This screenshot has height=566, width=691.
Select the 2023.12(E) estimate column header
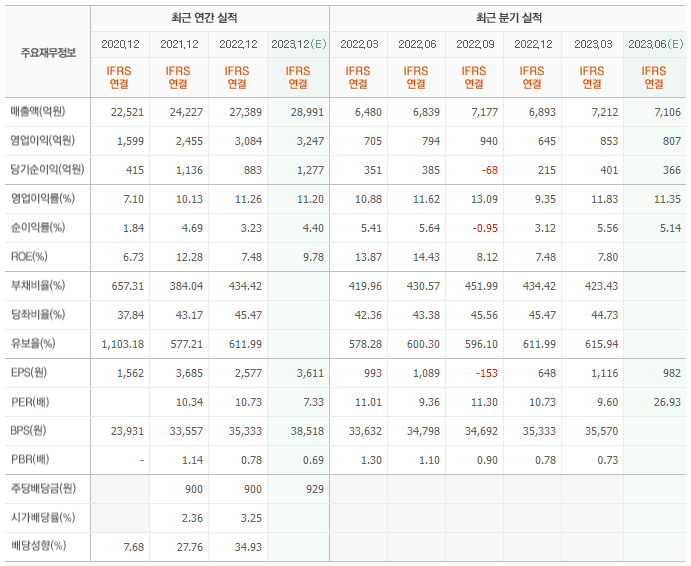pos(299,44)
